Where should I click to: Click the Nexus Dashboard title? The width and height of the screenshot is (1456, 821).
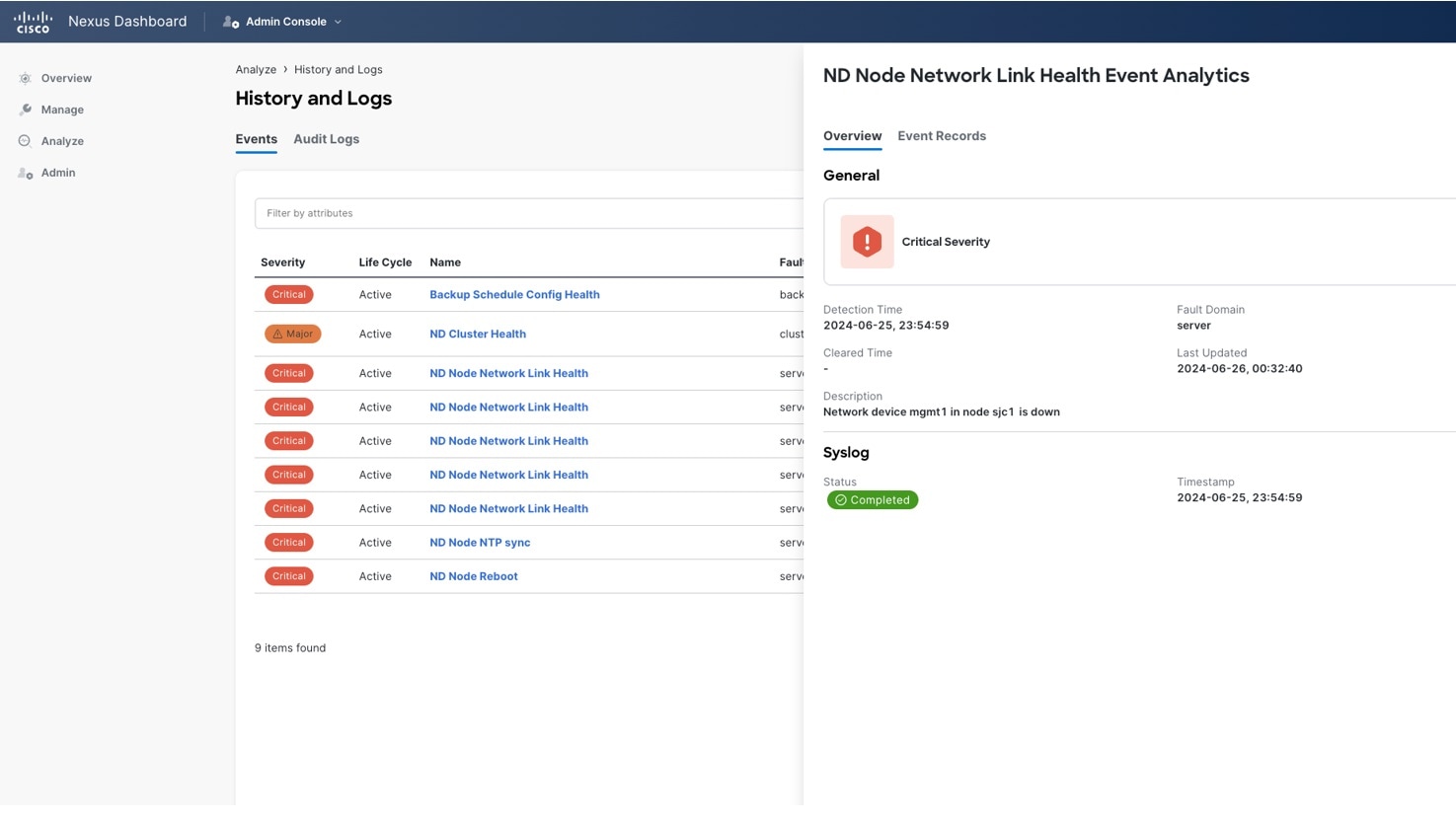coord(127,22)
